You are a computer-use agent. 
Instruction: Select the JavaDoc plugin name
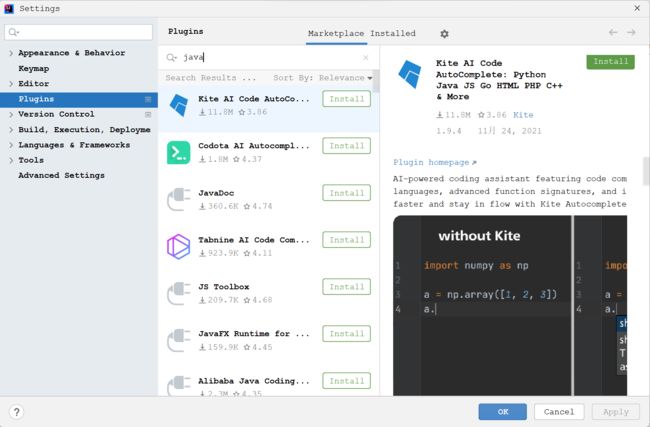point(216,193)
